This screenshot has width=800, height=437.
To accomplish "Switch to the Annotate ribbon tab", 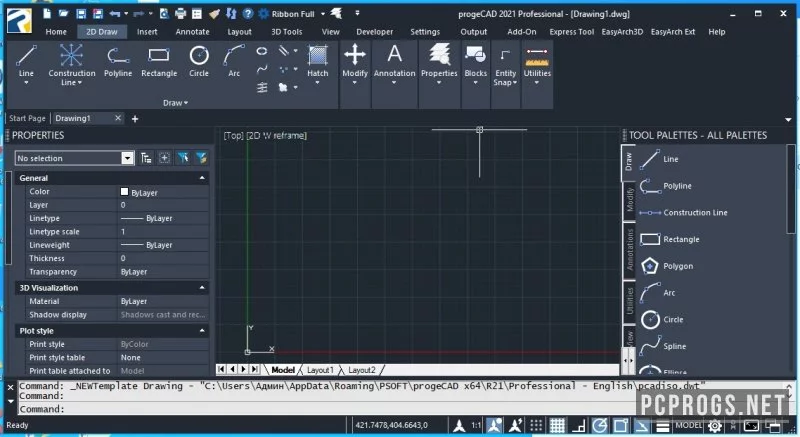I will 192,32.
